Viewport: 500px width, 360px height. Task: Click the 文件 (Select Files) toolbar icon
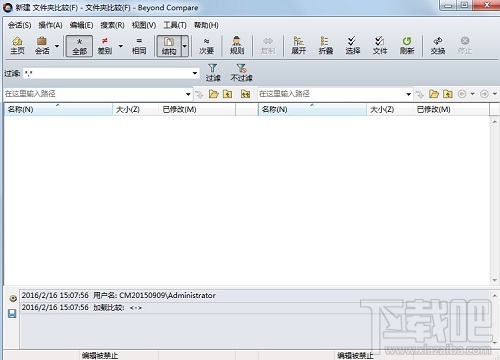380,46
